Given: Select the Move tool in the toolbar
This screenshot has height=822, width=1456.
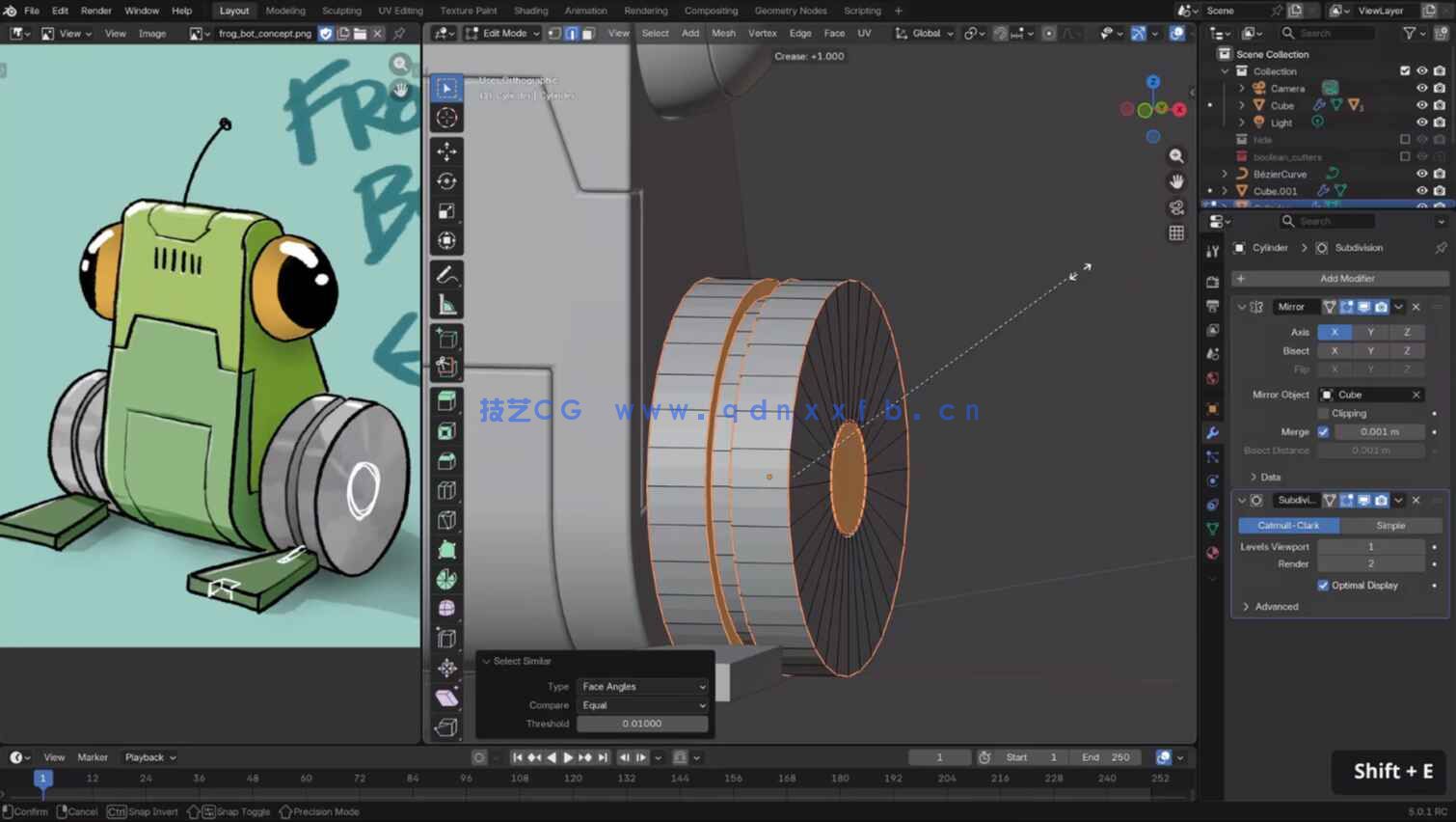Looking at the screenshot, I should point(446,151).
